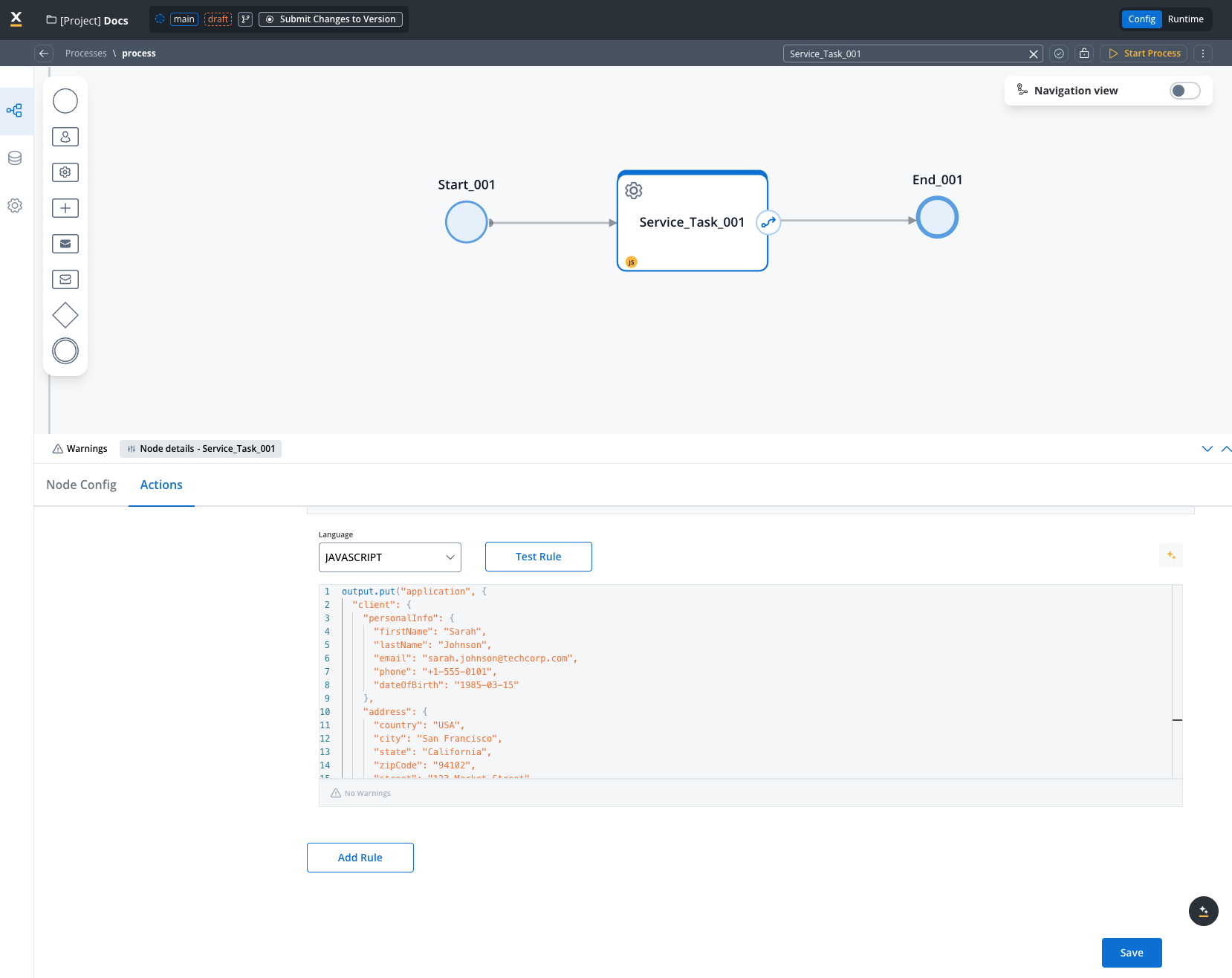Click the Test Rule button
The image size is (1232, 978).
tap(539, 557)
